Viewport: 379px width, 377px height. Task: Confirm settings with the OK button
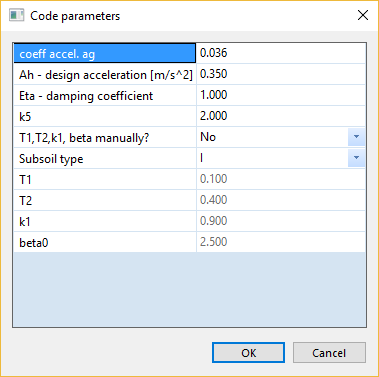tap(248, 353)
